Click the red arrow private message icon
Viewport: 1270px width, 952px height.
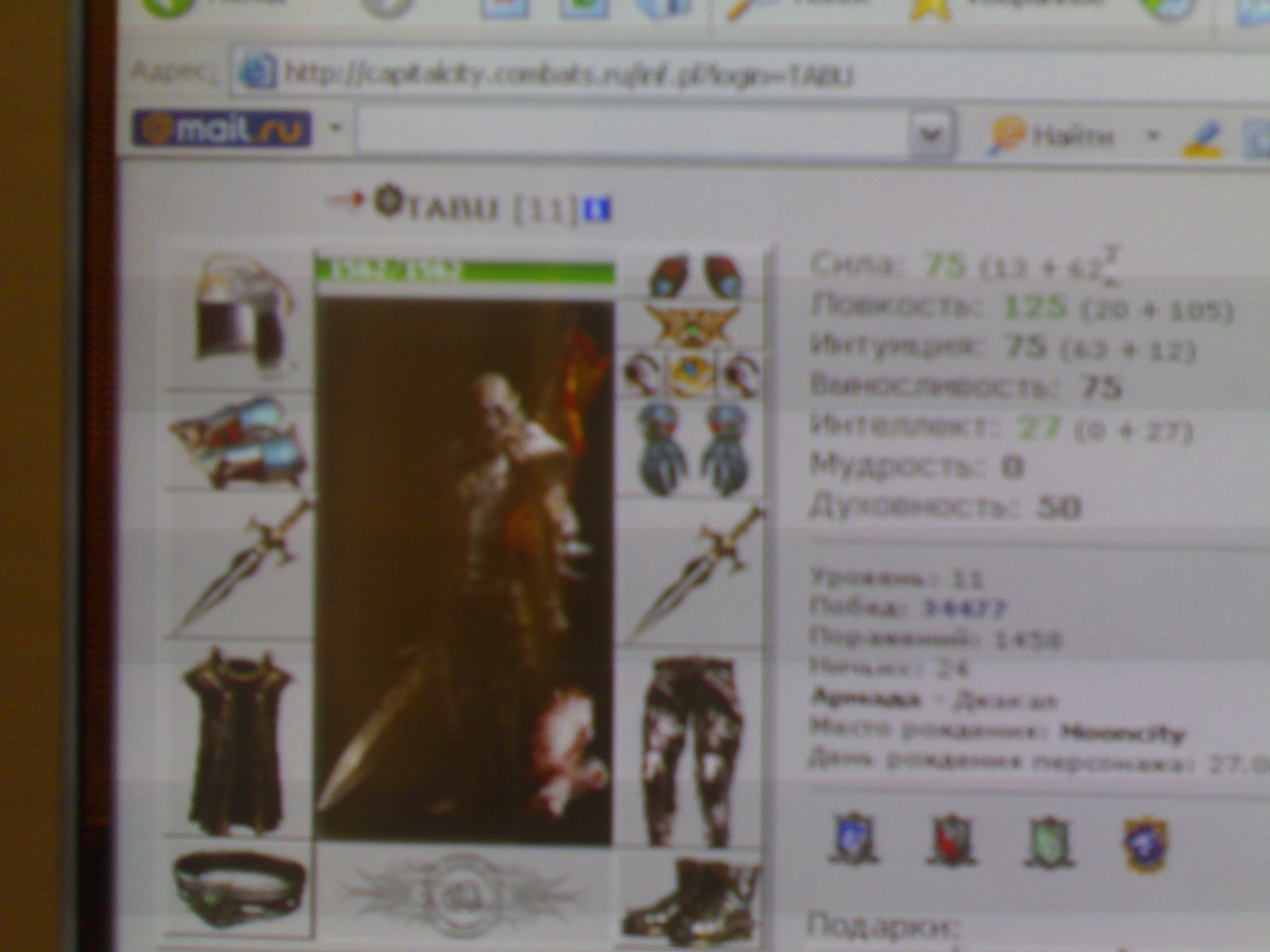[344, 200]
